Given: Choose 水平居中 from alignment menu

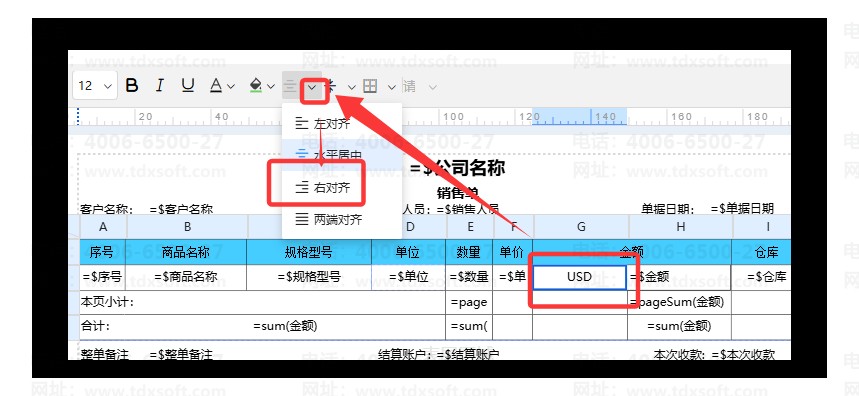Looking at the screenshot, I should (x=342, y=156).
